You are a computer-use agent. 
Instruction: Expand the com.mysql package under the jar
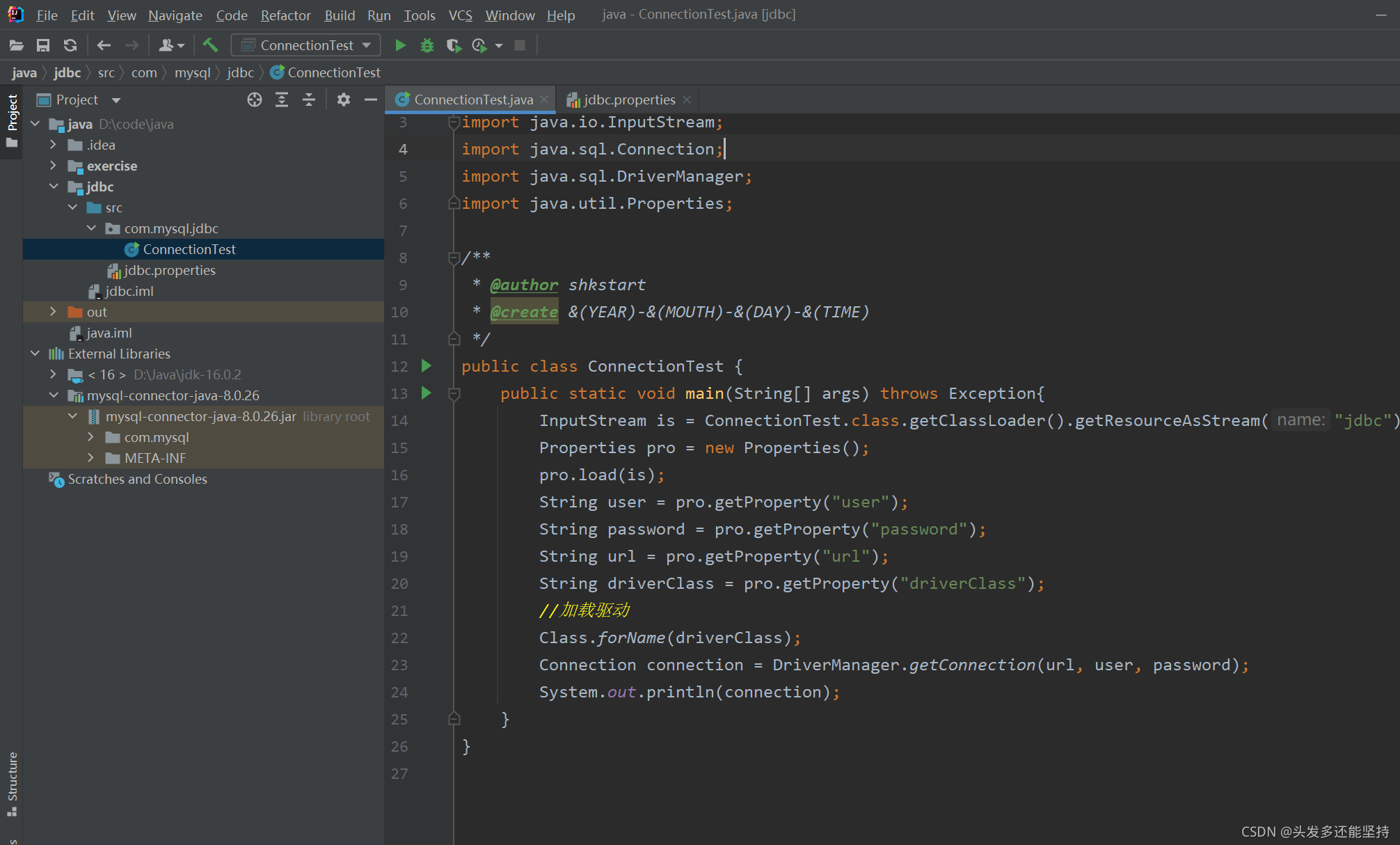(90, 437)
